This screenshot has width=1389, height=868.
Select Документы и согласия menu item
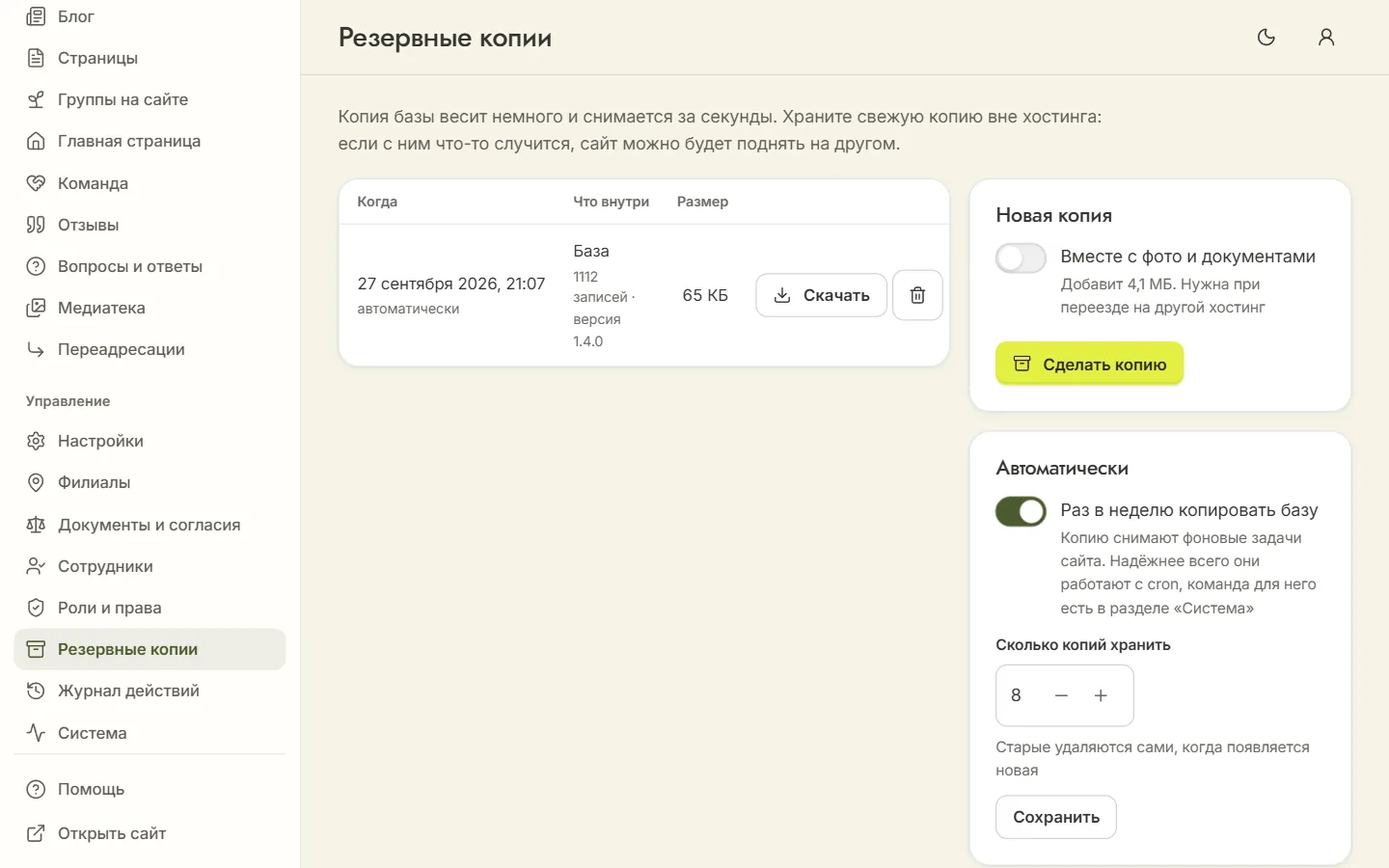coord(150,525)
